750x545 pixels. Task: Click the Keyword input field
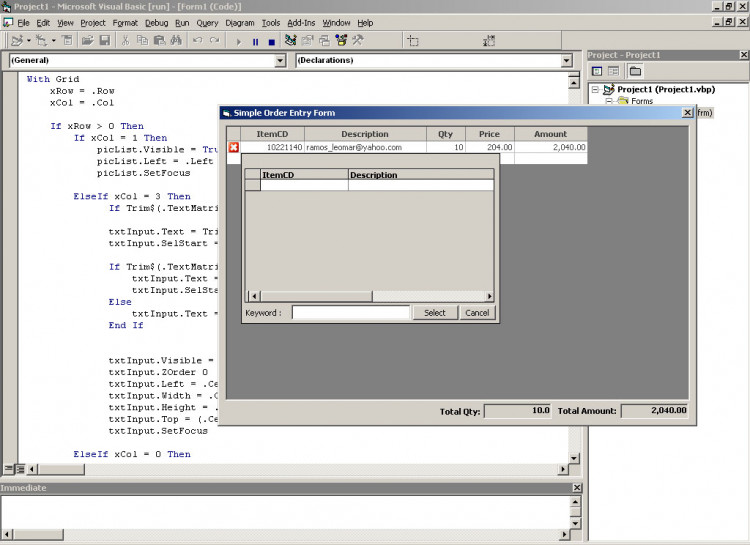351,313
